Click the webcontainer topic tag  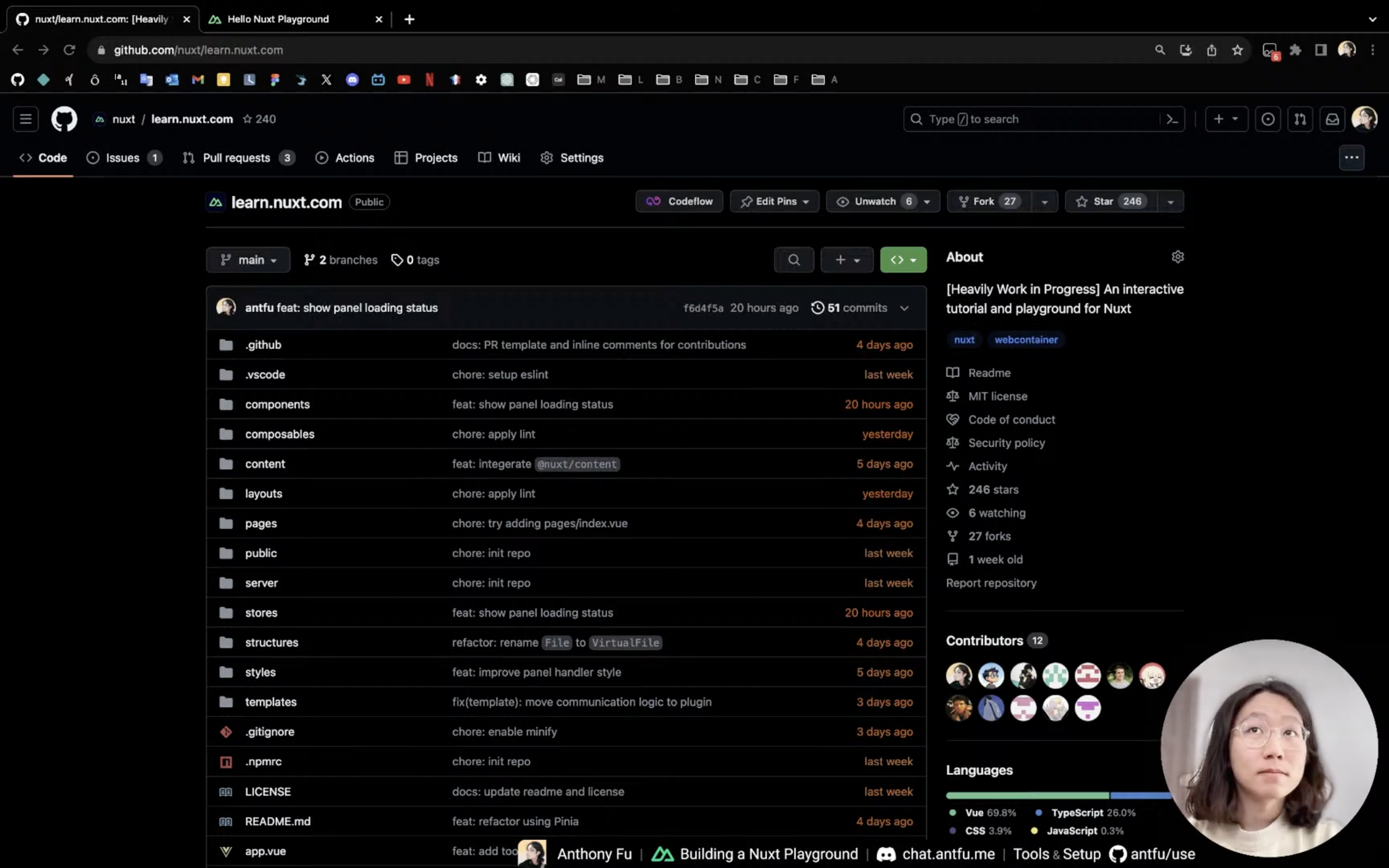1026,339
